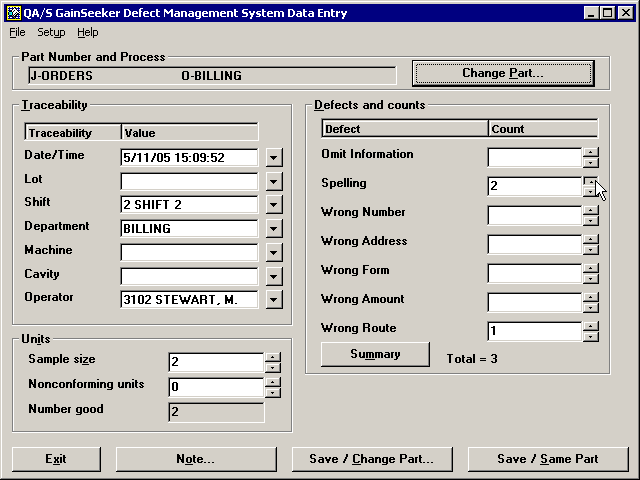Open the Operator dropdown list

(x=275, y=299)
